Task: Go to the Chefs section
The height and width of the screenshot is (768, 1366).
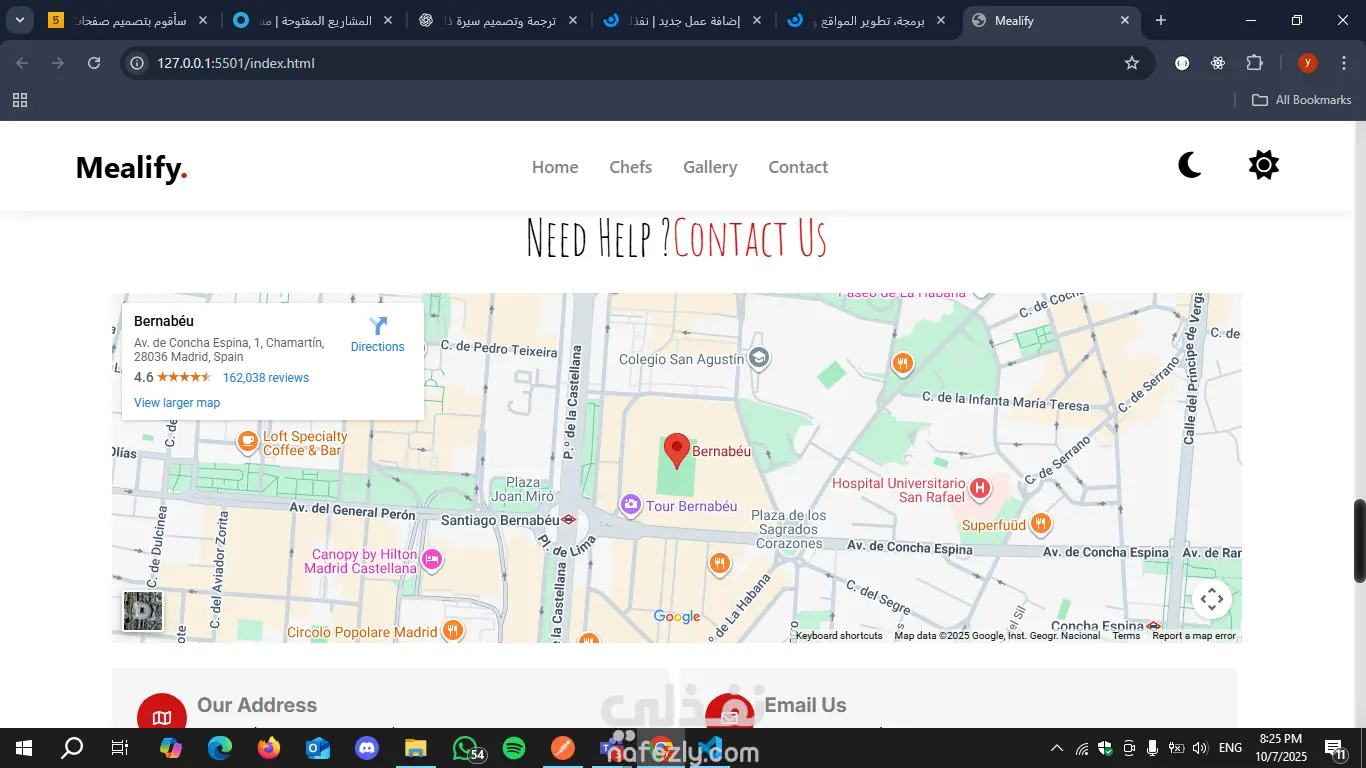Action: pos(631,167)
